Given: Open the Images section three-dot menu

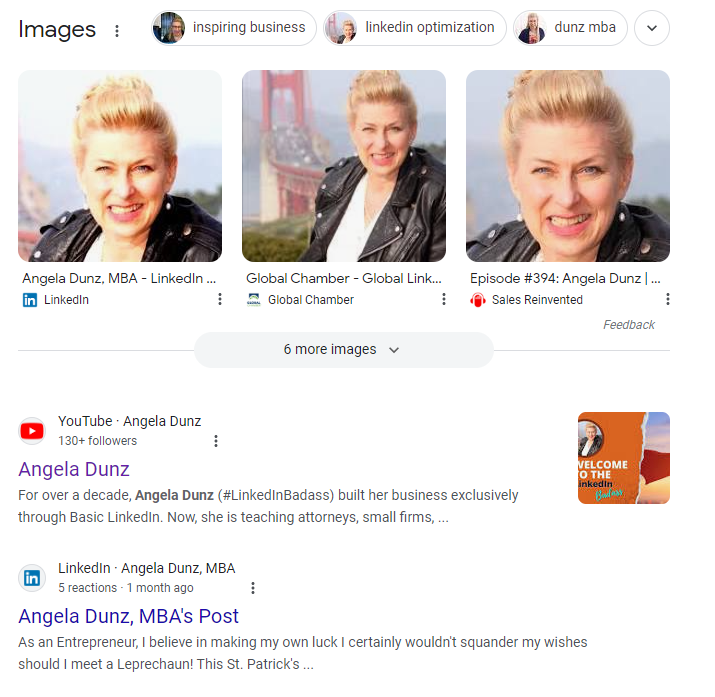Looking at the screenshot, I should (x=117, y=31).
